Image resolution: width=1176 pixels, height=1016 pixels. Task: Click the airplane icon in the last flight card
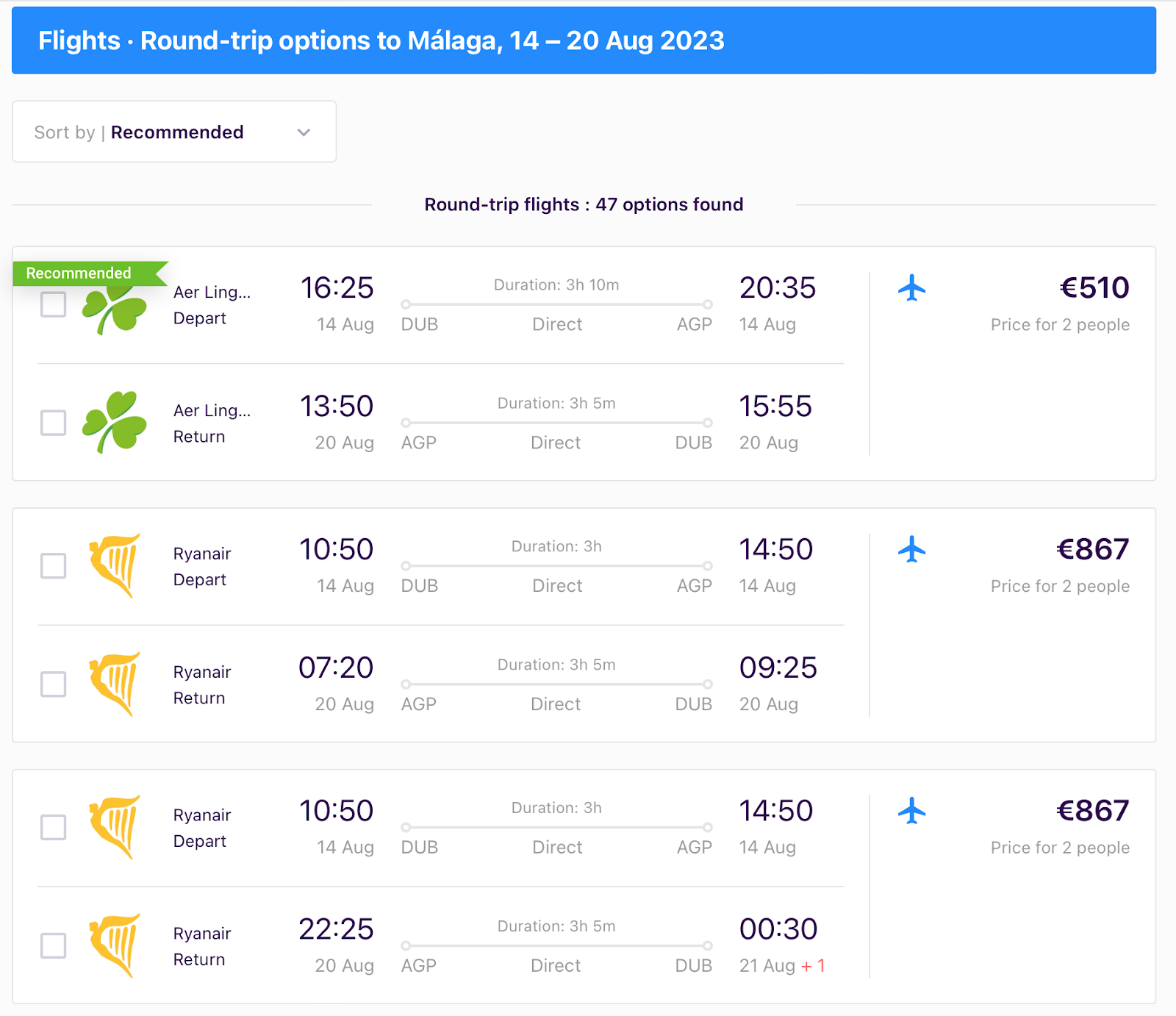pyautogui.click(x=911, y=811)
